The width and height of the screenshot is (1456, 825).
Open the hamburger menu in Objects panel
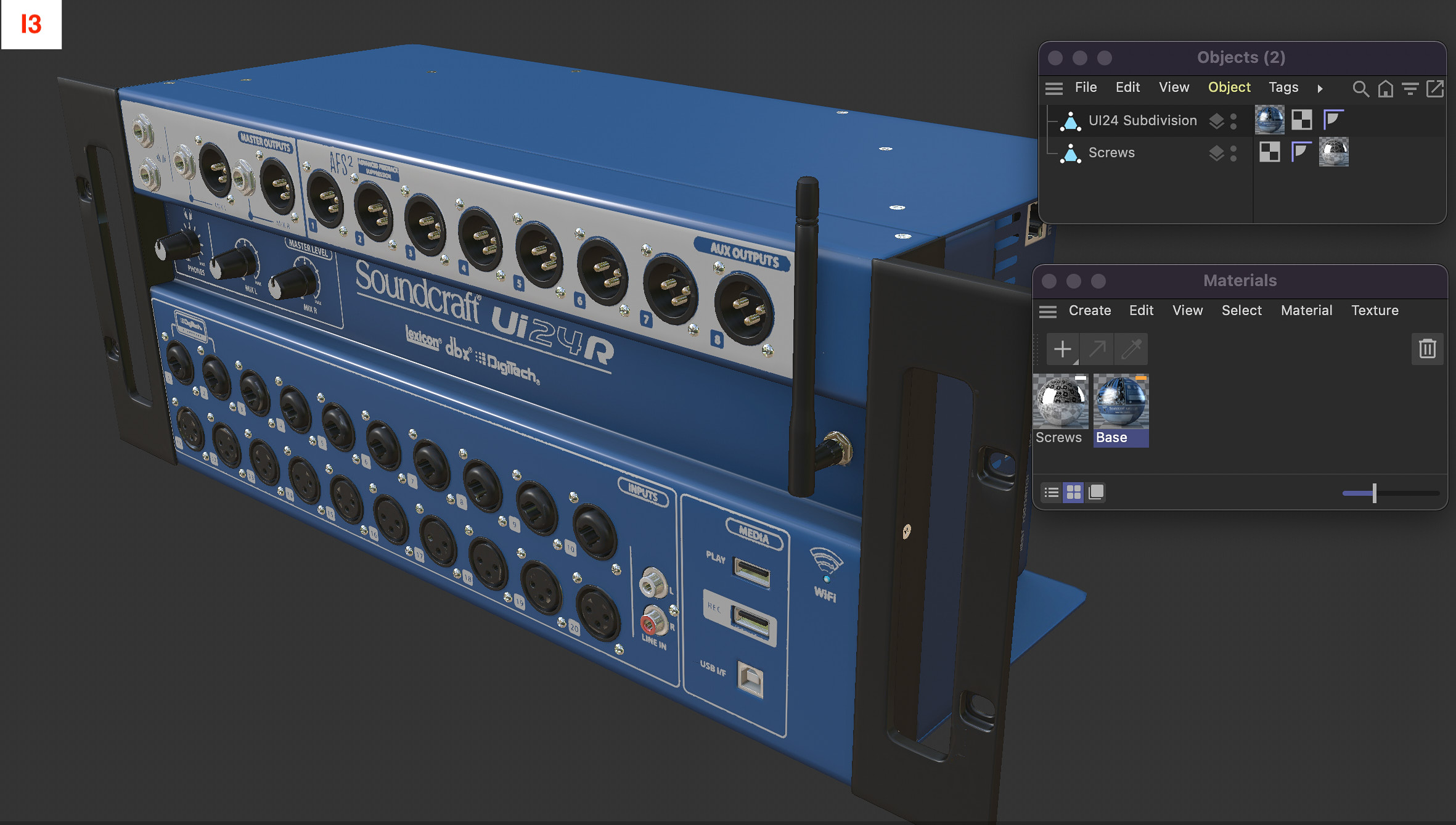tap(1053, 88)
